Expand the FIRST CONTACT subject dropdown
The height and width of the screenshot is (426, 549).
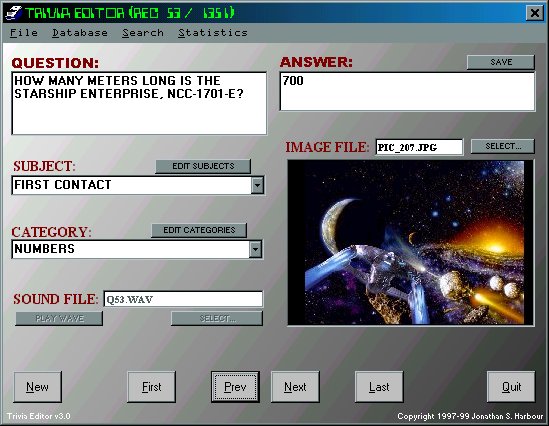[257, 185]
